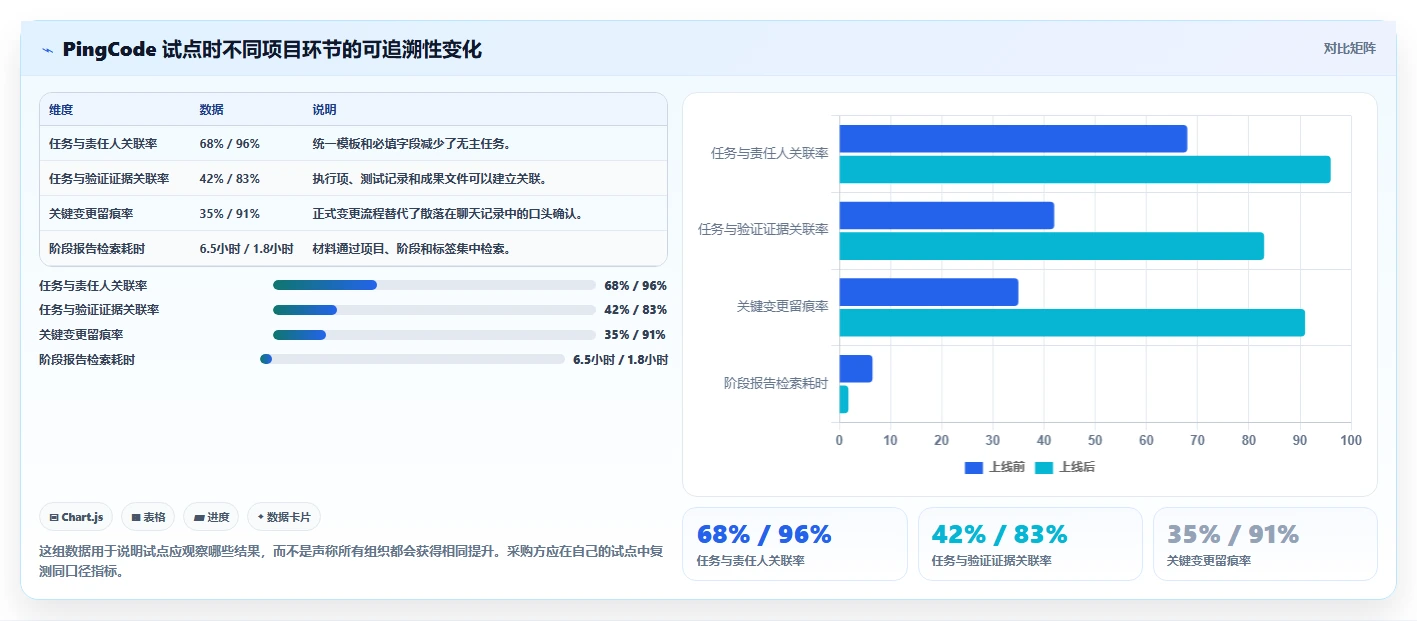The image size is (1417, 621).
Task: Click the 关键变更留痕率 chart axis label
Action: pos(782,306)
